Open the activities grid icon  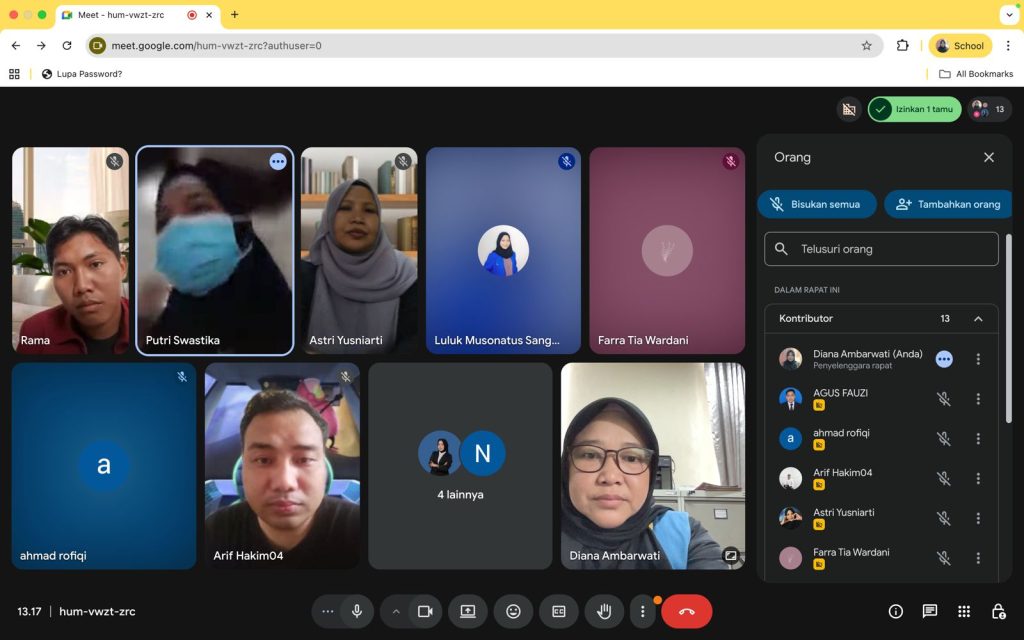[964, 611]
